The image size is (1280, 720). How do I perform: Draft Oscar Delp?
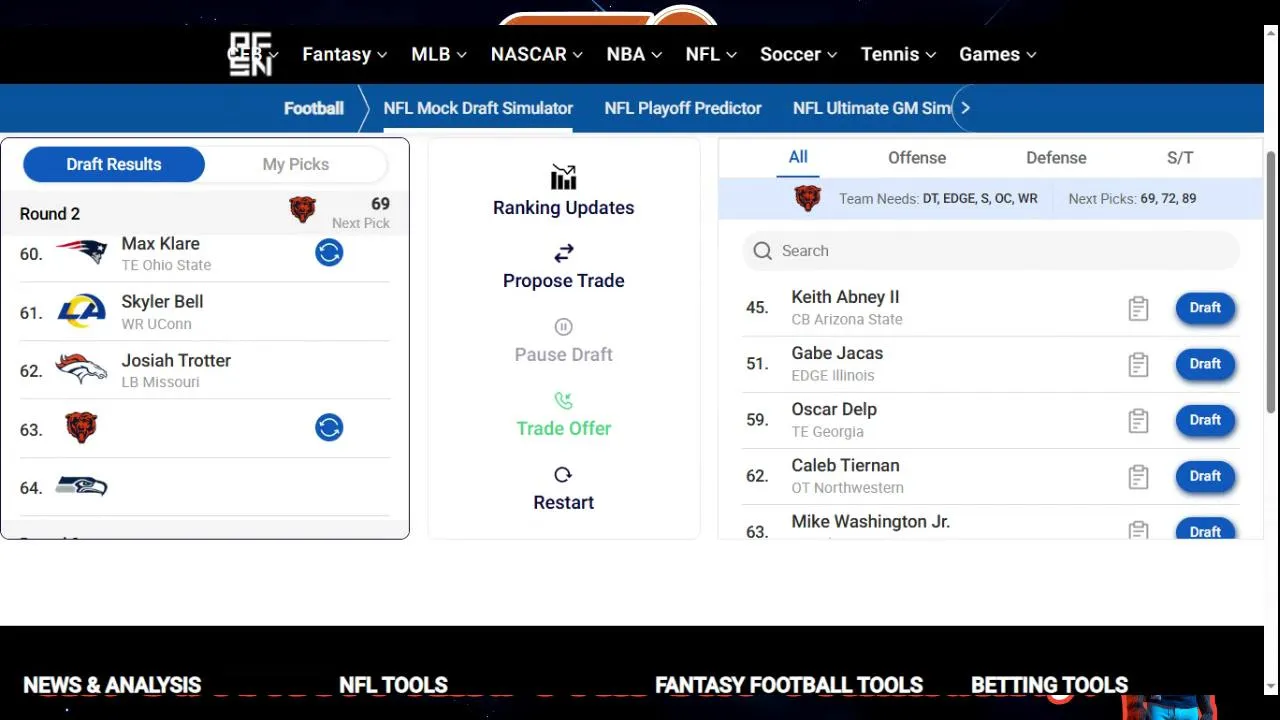[x=1205, y=420]
